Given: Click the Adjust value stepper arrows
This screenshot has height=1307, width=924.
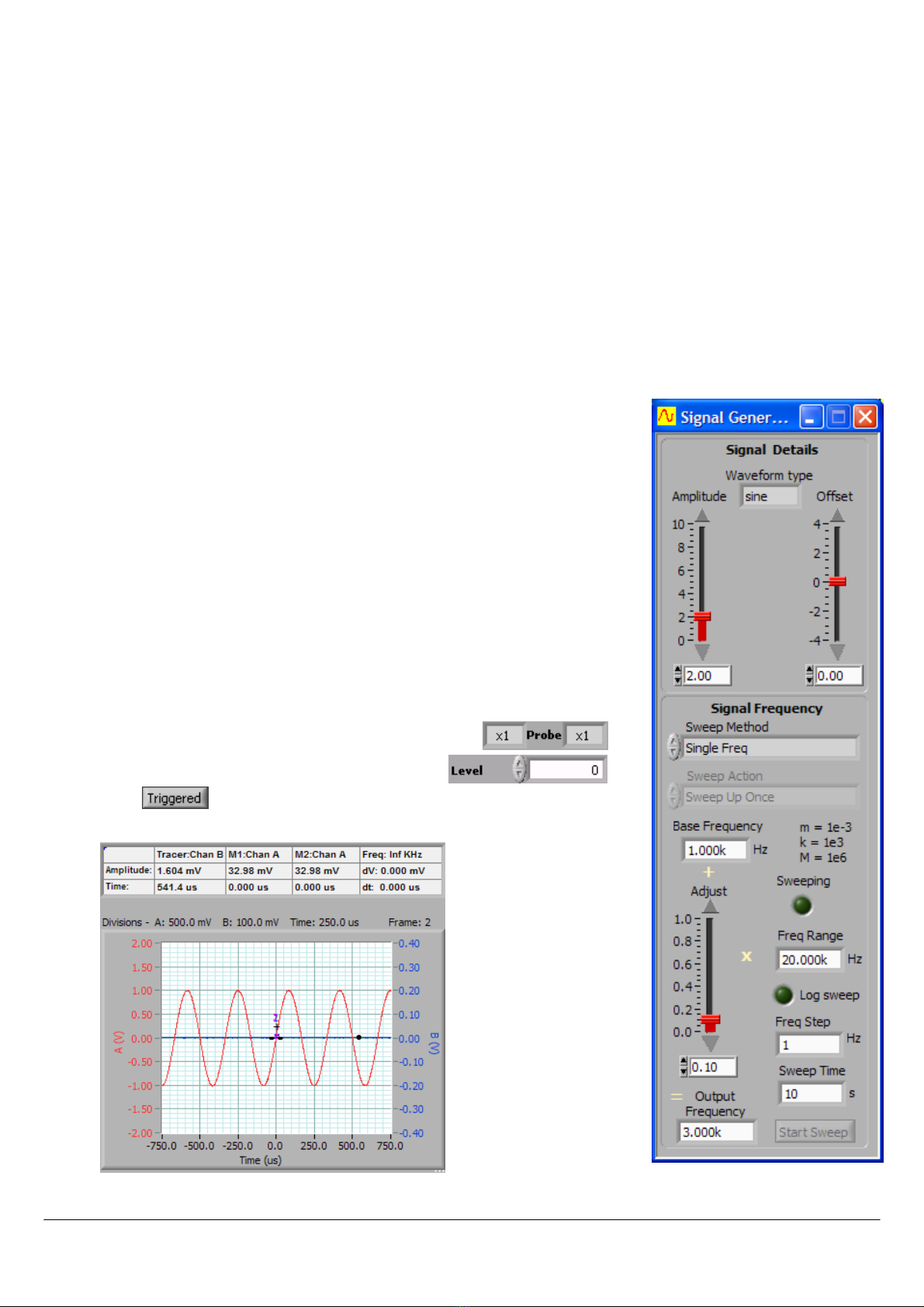Looking at the screenshot, I should (683, 1067).
